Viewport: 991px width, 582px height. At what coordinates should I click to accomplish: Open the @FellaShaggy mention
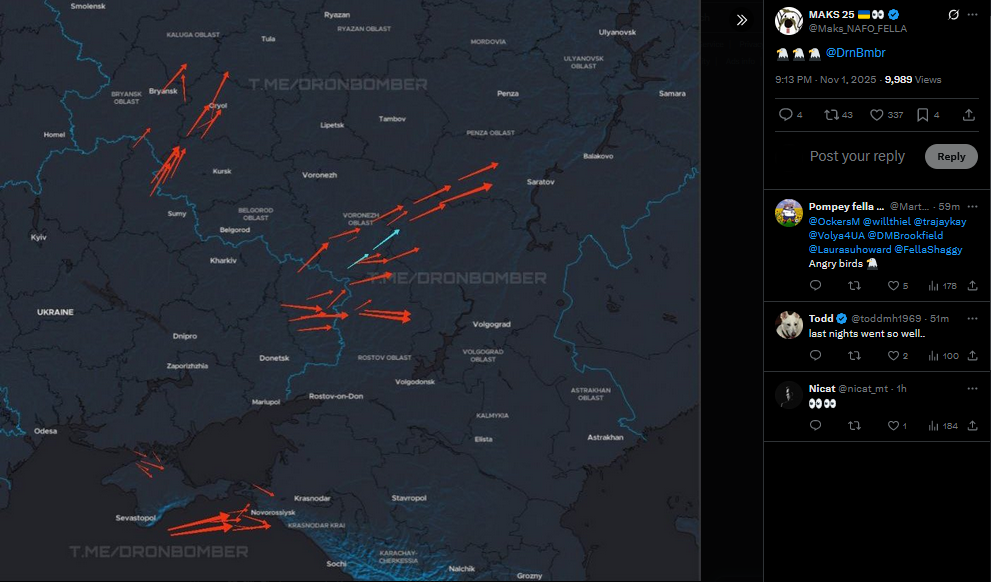tap(928, 250)
